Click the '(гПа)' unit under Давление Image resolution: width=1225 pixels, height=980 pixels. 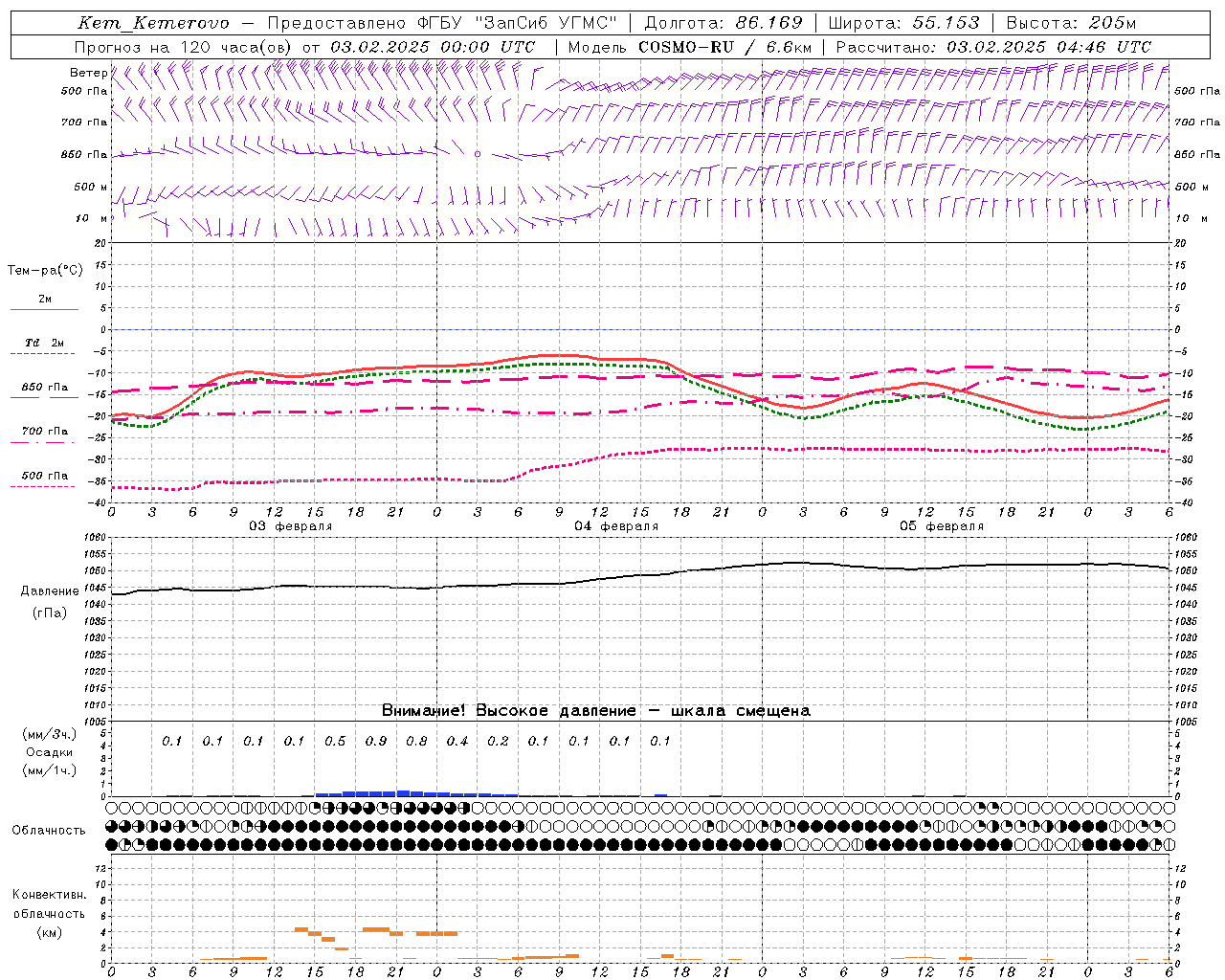pyautogui.click(x=50, y=613)
